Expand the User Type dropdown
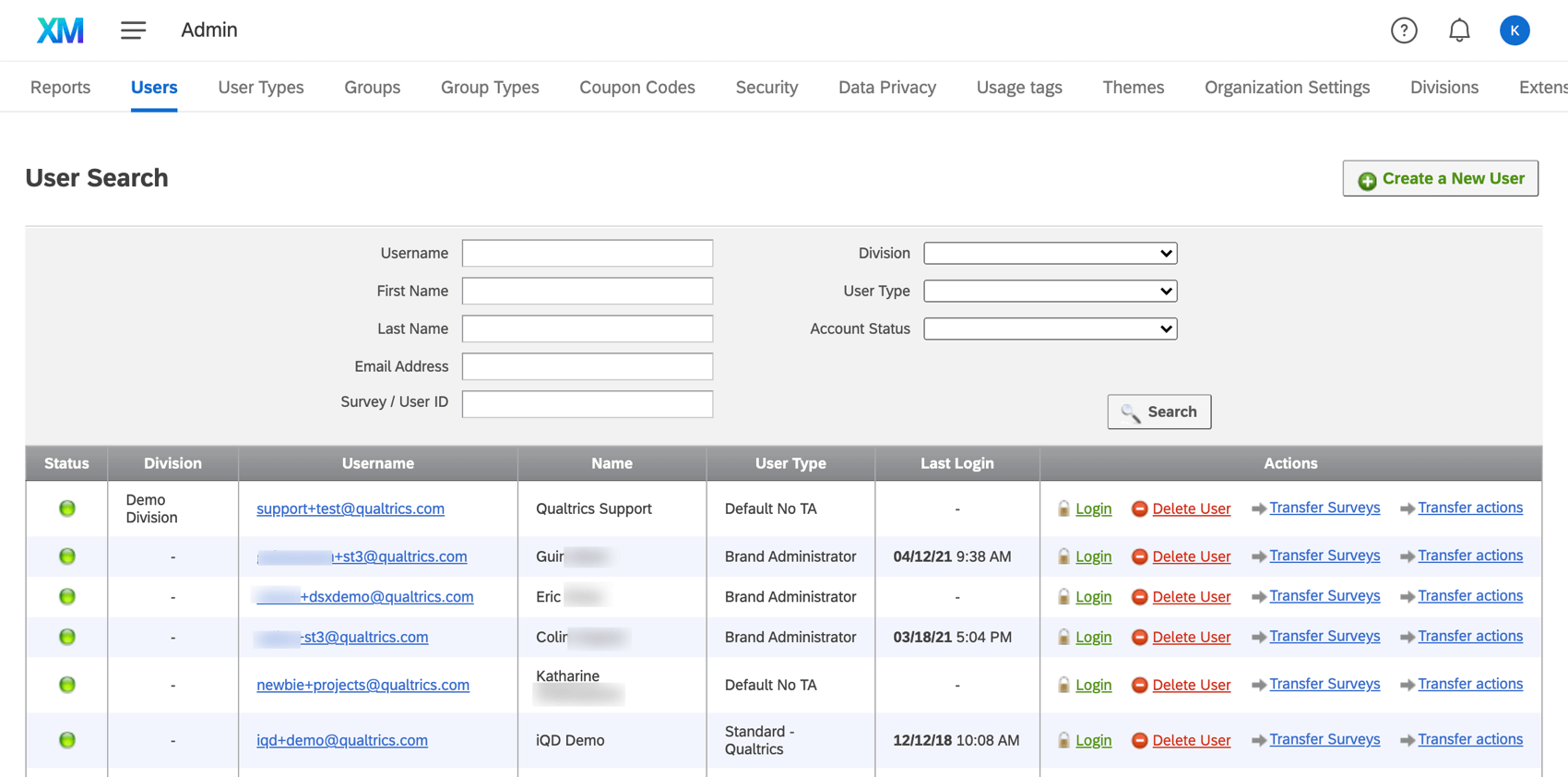 coord(1050,291)
